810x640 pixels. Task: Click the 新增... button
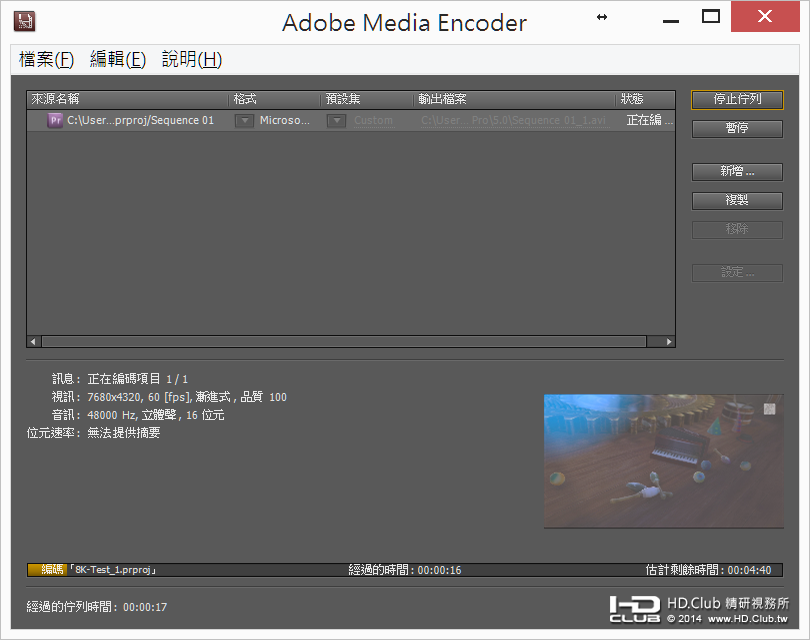737,171
